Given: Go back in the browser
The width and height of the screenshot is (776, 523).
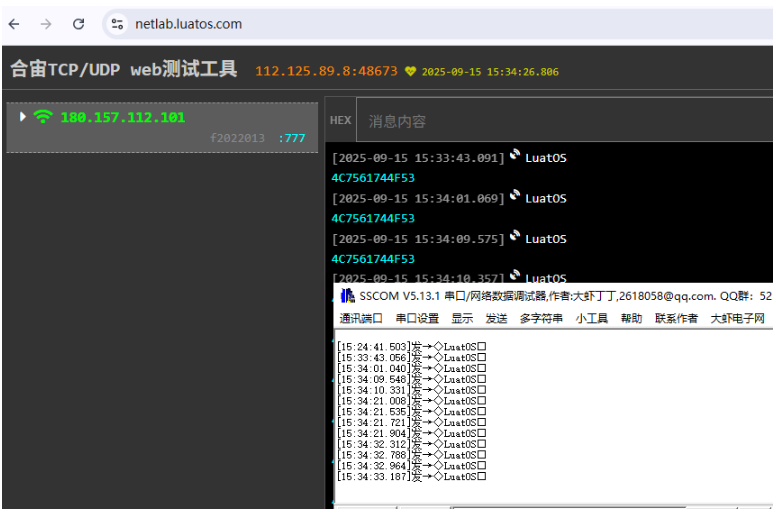Looking at the screenshot, I should click(x=14, y=24).
